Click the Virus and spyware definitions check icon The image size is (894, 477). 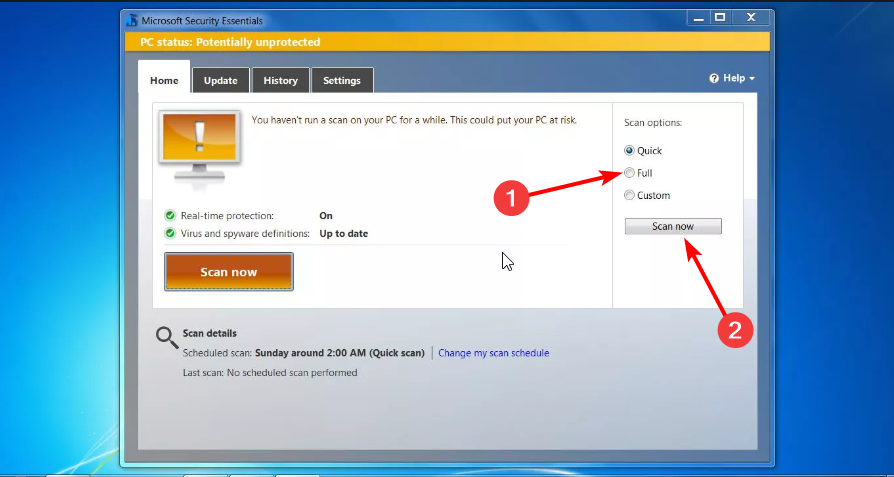tap(170, 233)
